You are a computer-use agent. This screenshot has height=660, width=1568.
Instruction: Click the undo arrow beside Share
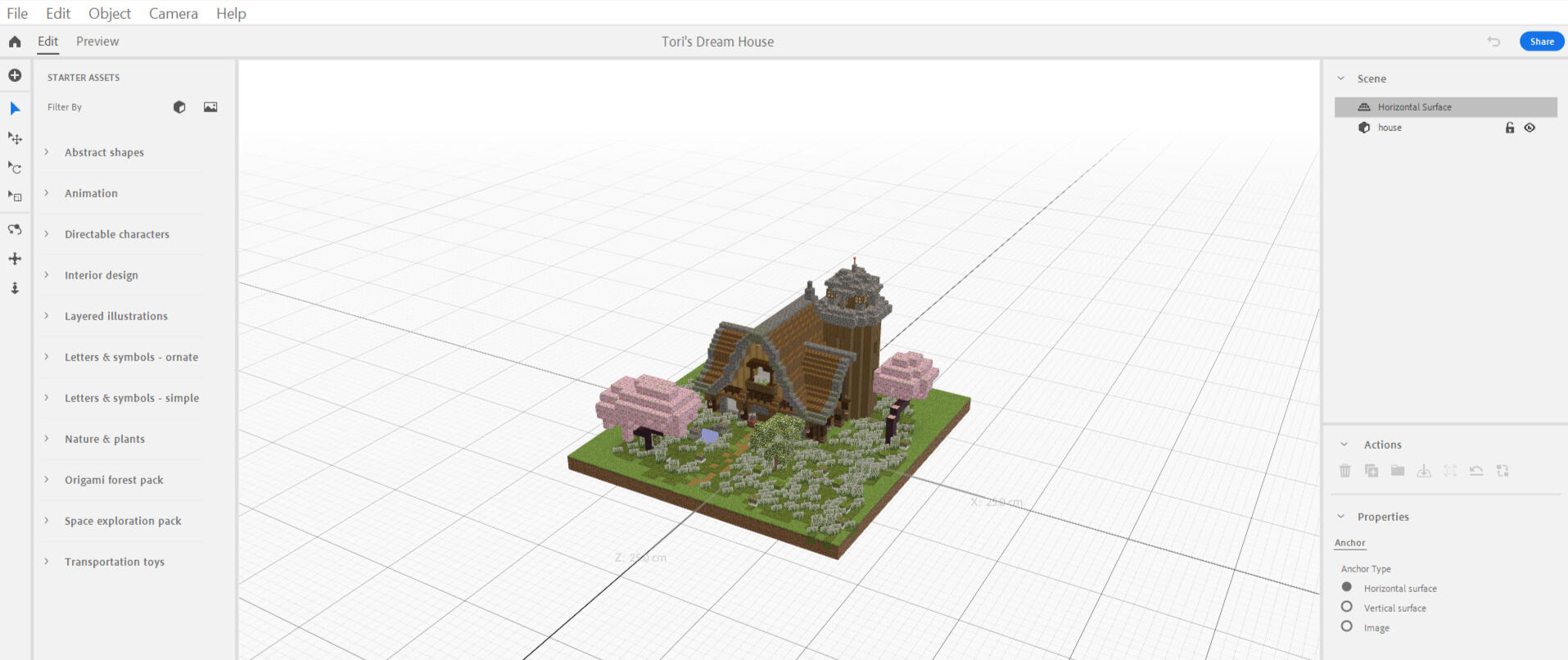(1493, 42)
